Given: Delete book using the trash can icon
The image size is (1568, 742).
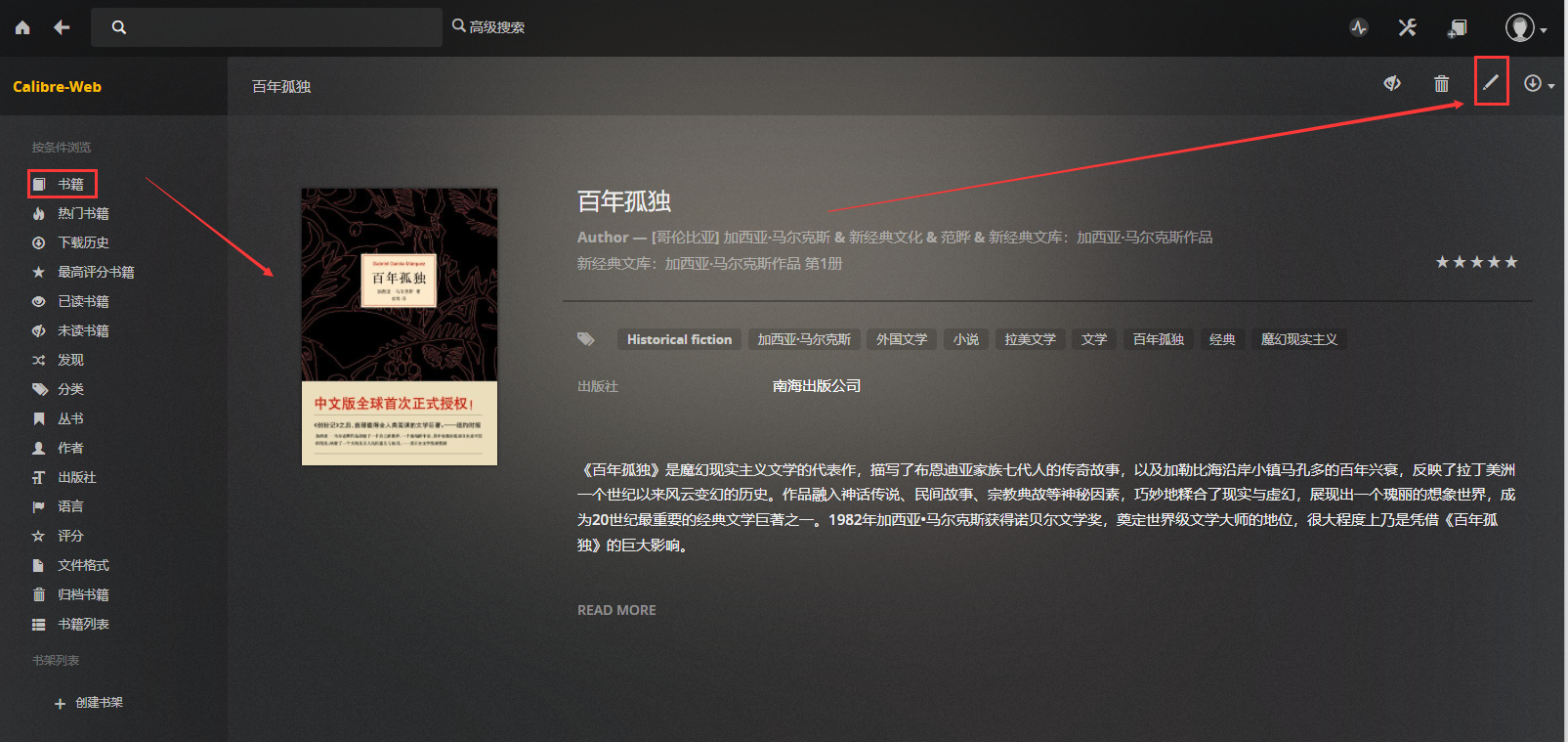Looking at the screenshot, I should 1441,84.
